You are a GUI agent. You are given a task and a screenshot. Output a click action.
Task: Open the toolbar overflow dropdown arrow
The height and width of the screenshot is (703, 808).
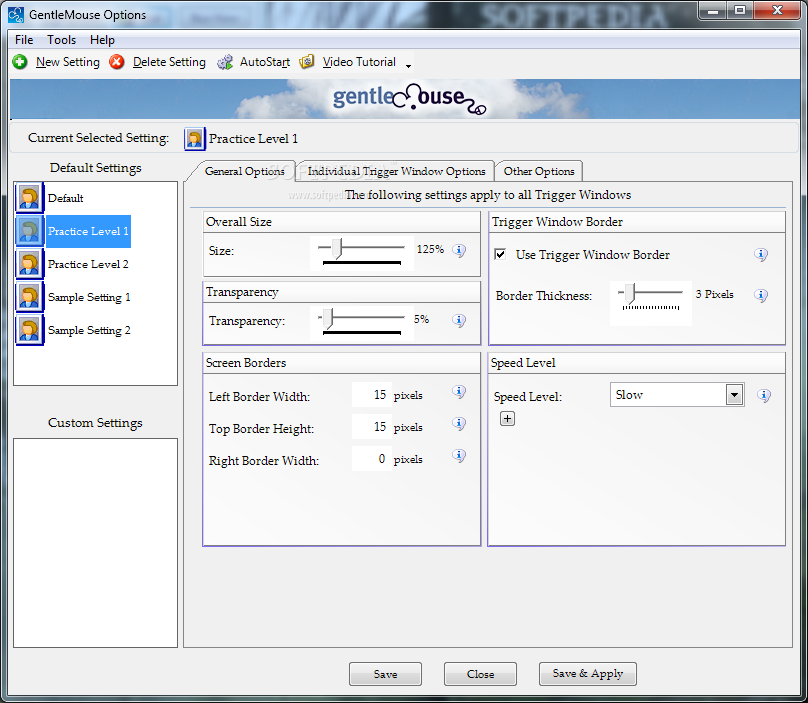tap(408, 66)
